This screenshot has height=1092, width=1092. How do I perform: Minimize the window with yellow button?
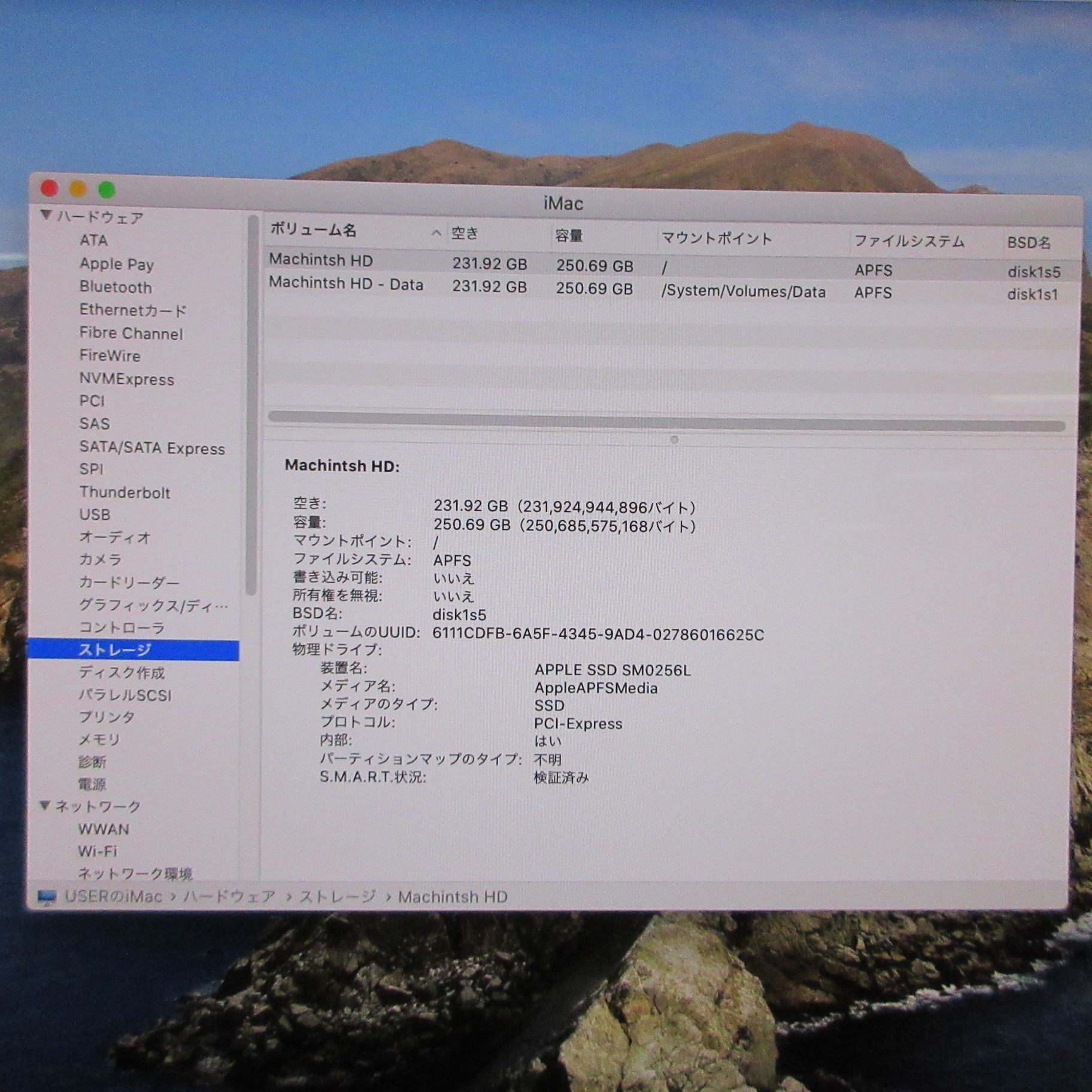coord(78,190)
